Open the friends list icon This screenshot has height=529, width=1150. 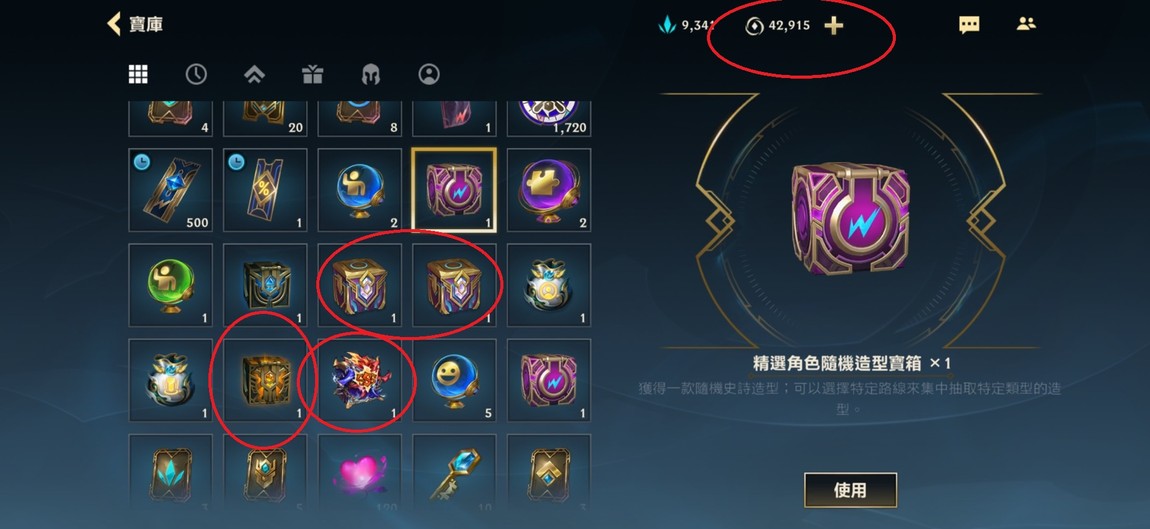click(1026, 24)
